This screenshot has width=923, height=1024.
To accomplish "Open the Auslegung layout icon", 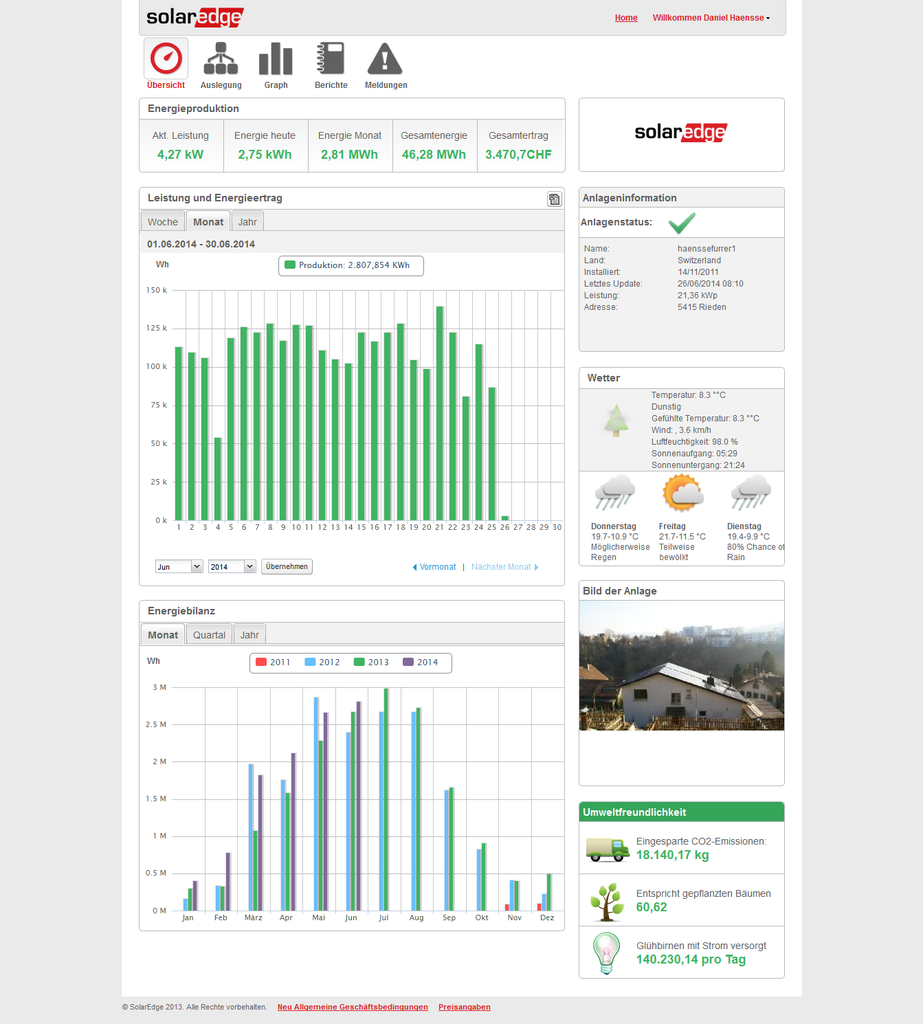I will pos(221,59).
